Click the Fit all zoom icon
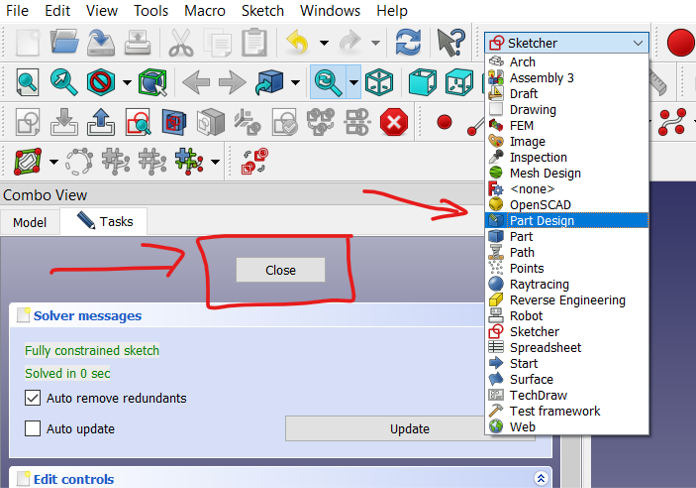696x488 pixels. (28, 82)
